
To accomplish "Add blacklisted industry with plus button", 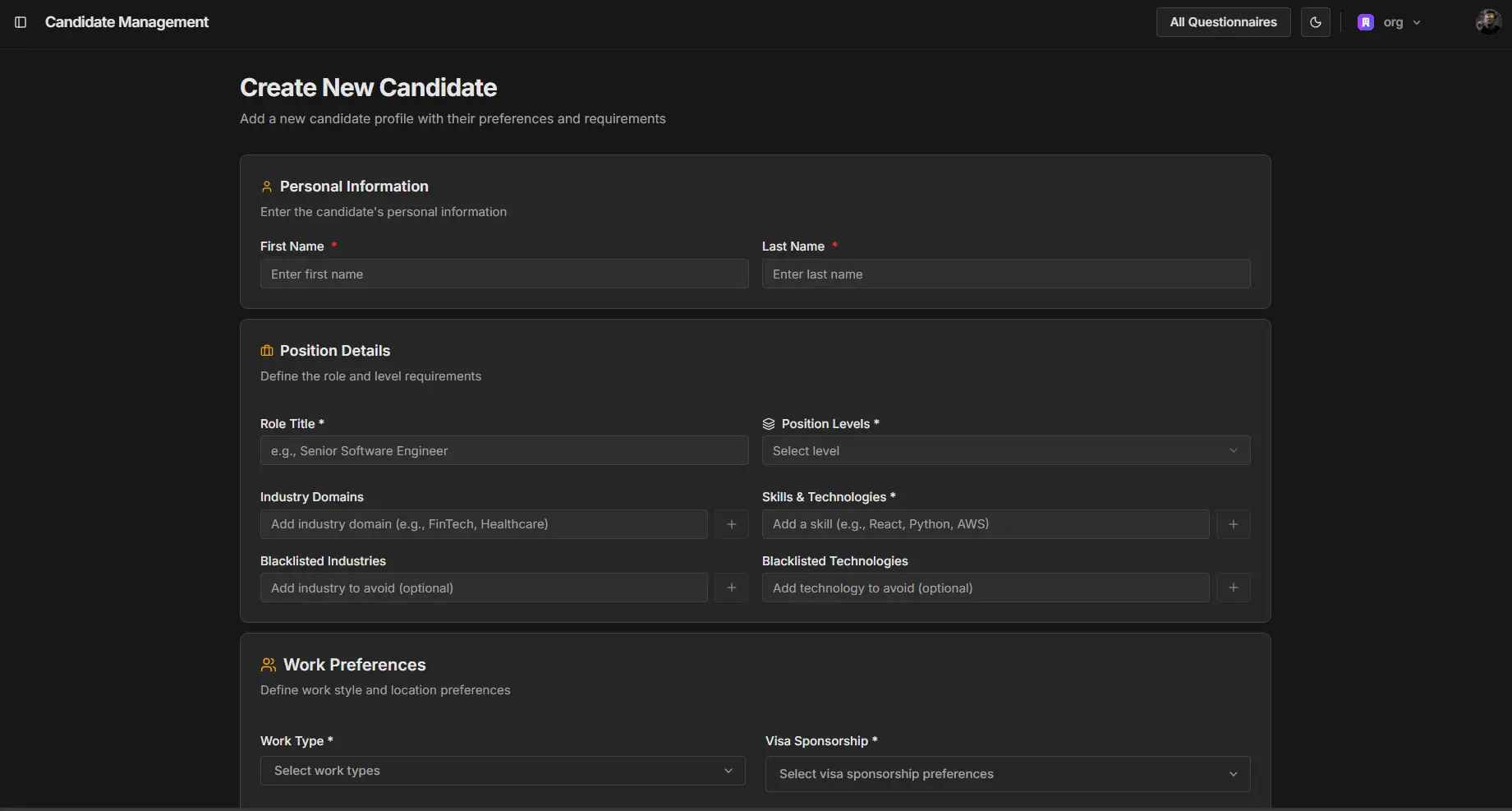I will click(731, 588).
